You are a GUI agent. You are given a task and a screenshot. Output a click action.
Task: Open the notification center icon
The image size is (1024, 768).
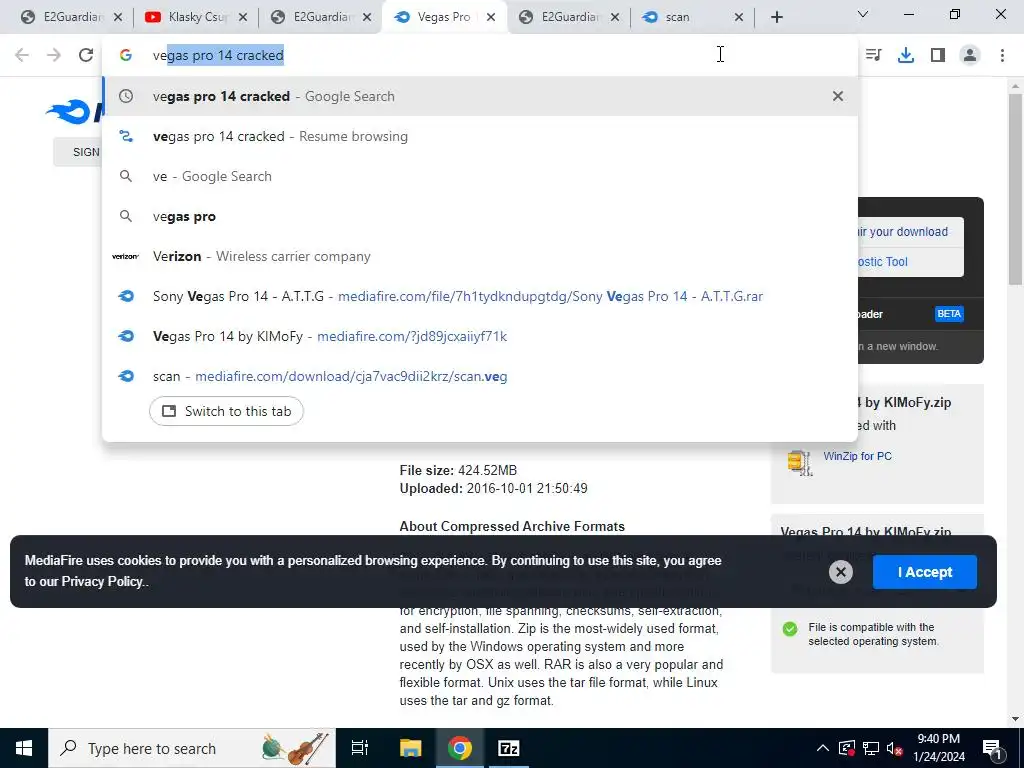[x=992, y=748]
